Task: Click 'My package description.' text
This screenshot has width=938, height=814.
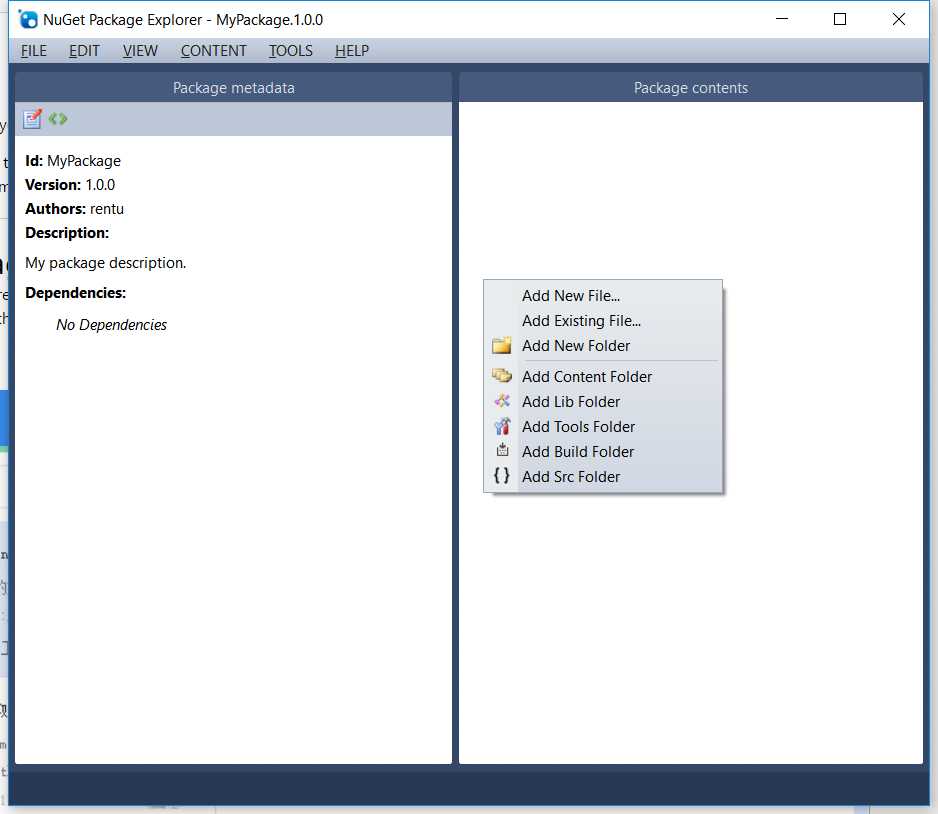Action: pyautogui.click(x=106, y=263)
